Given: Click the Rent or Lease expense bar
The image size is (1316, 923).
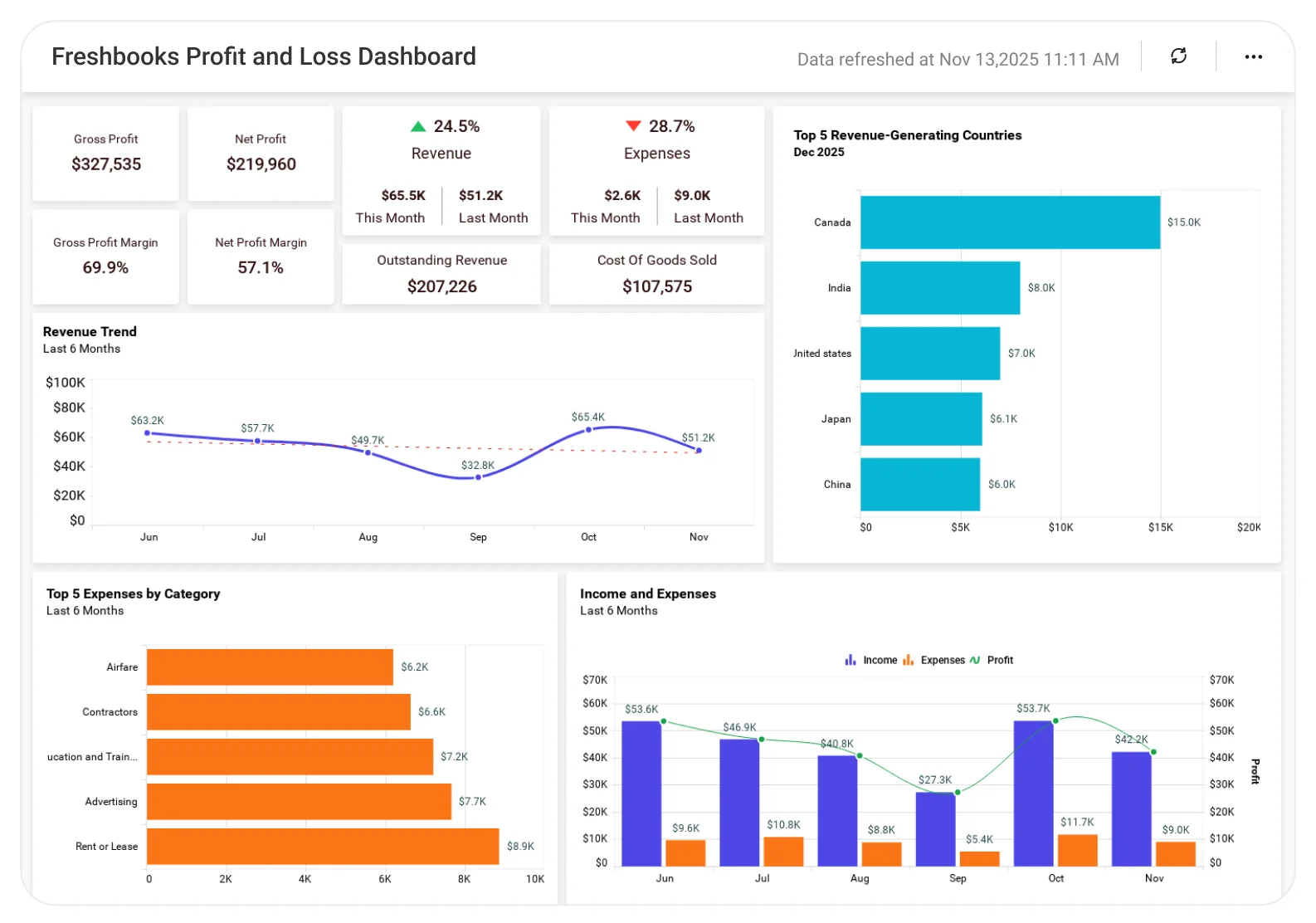Looking at the screenshot, I should [x=323, y=847].
